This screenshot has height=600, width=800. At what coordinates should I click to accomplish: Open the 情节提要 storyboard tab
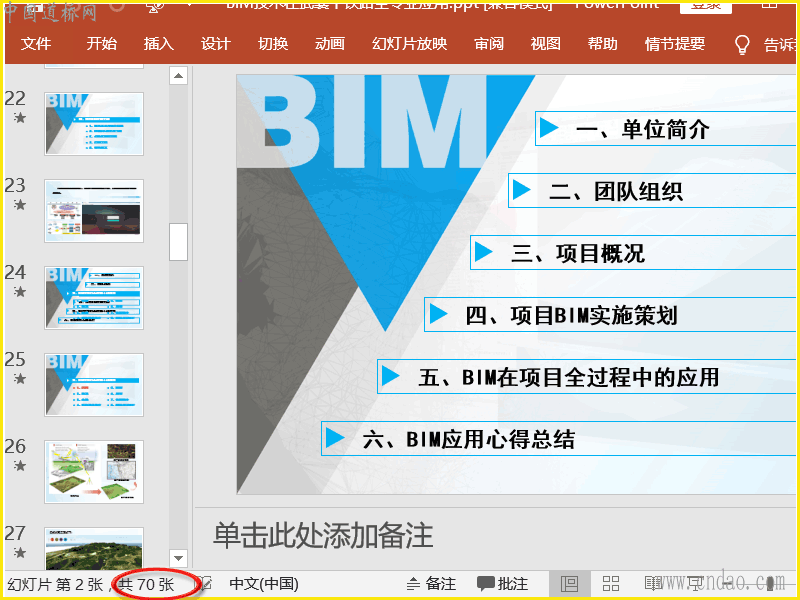coord(674,44)
